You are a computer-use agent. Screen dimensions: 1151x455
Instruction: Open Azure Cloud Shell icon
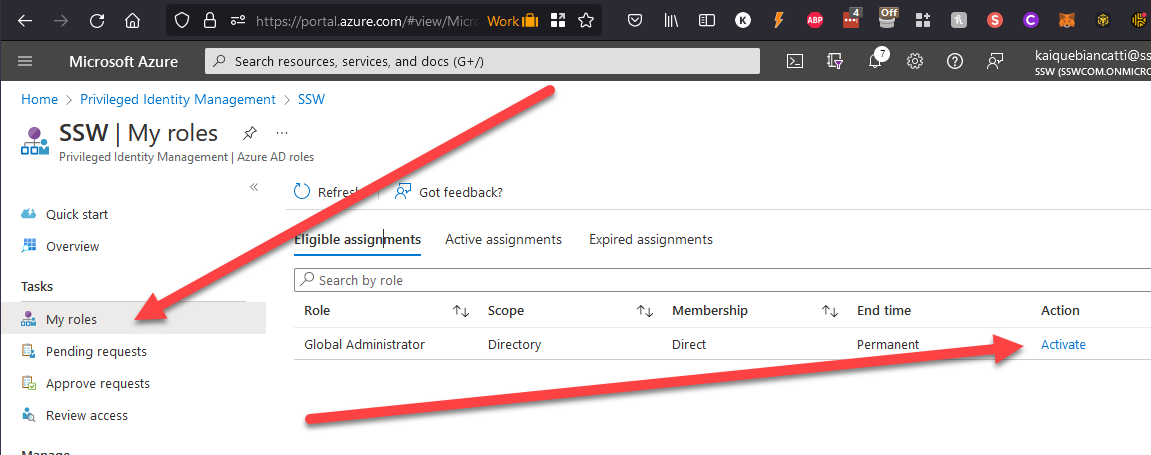[x=794, y=61]
